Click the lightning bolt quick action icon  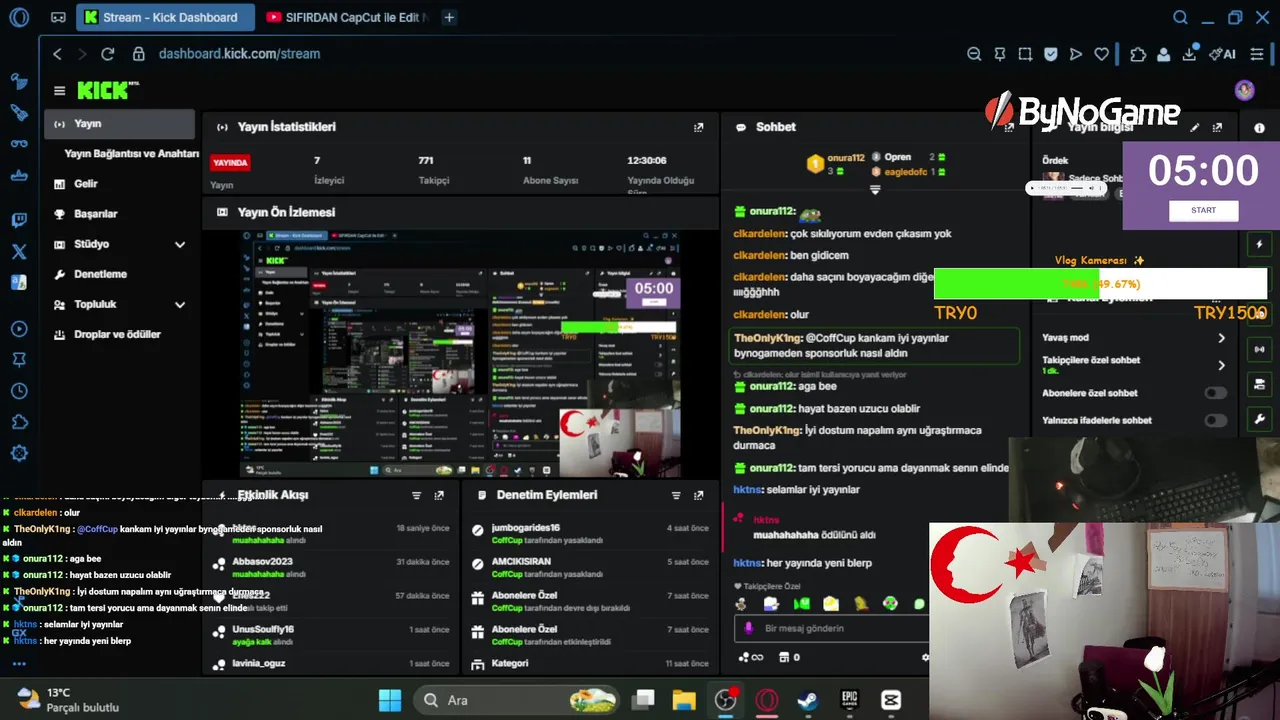[1259, 244]
